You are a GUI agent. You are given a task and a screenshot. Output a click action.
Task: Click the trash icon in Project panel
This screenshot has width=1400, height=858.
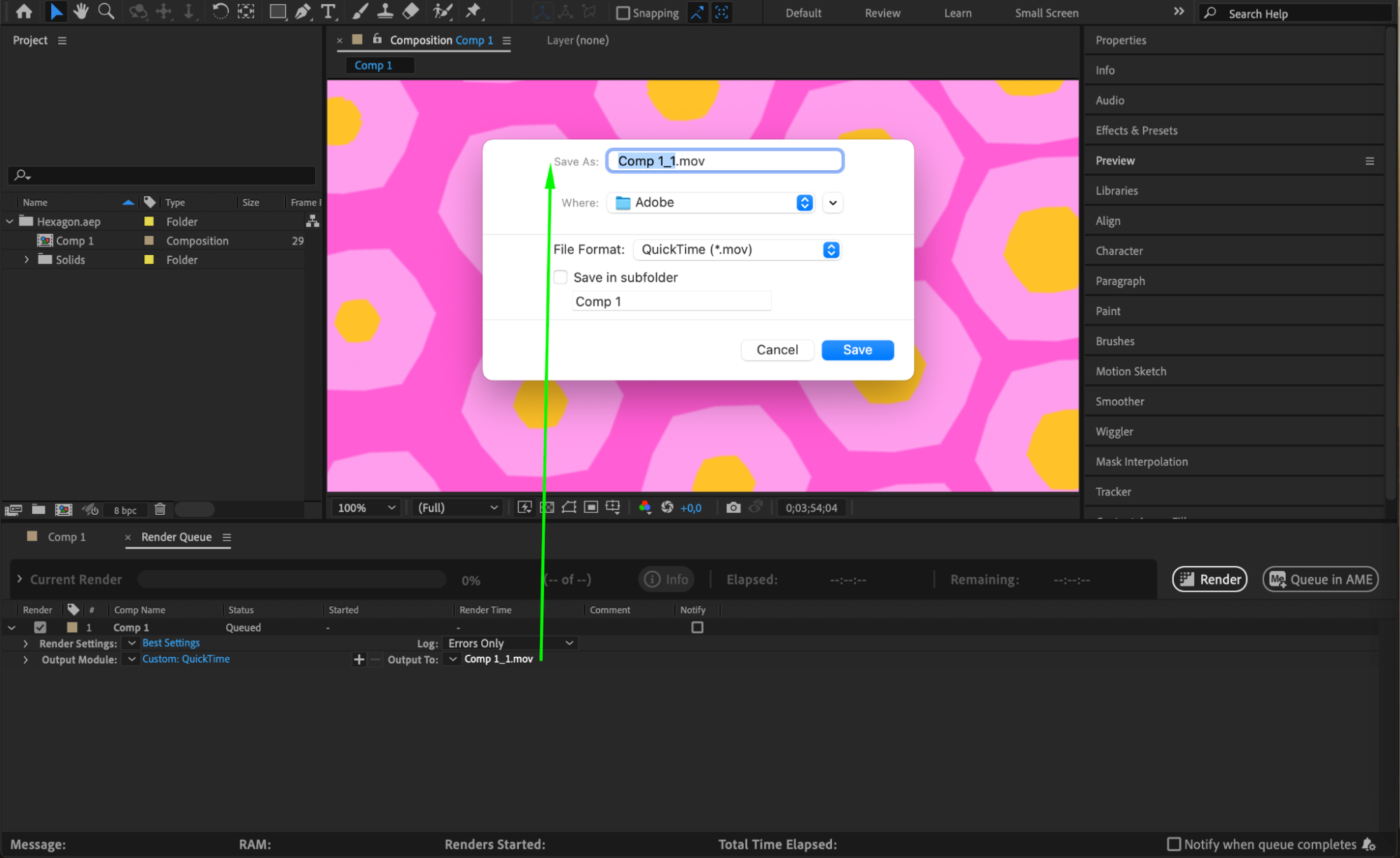[x=160, y=509]
